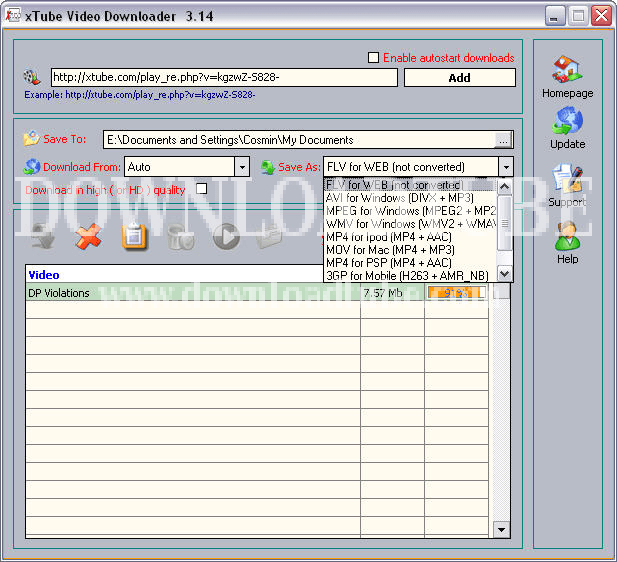The height and width of the screenshot is (562, 617).
Task: Click the DP Violations progress bar
Action: [456, 293]
